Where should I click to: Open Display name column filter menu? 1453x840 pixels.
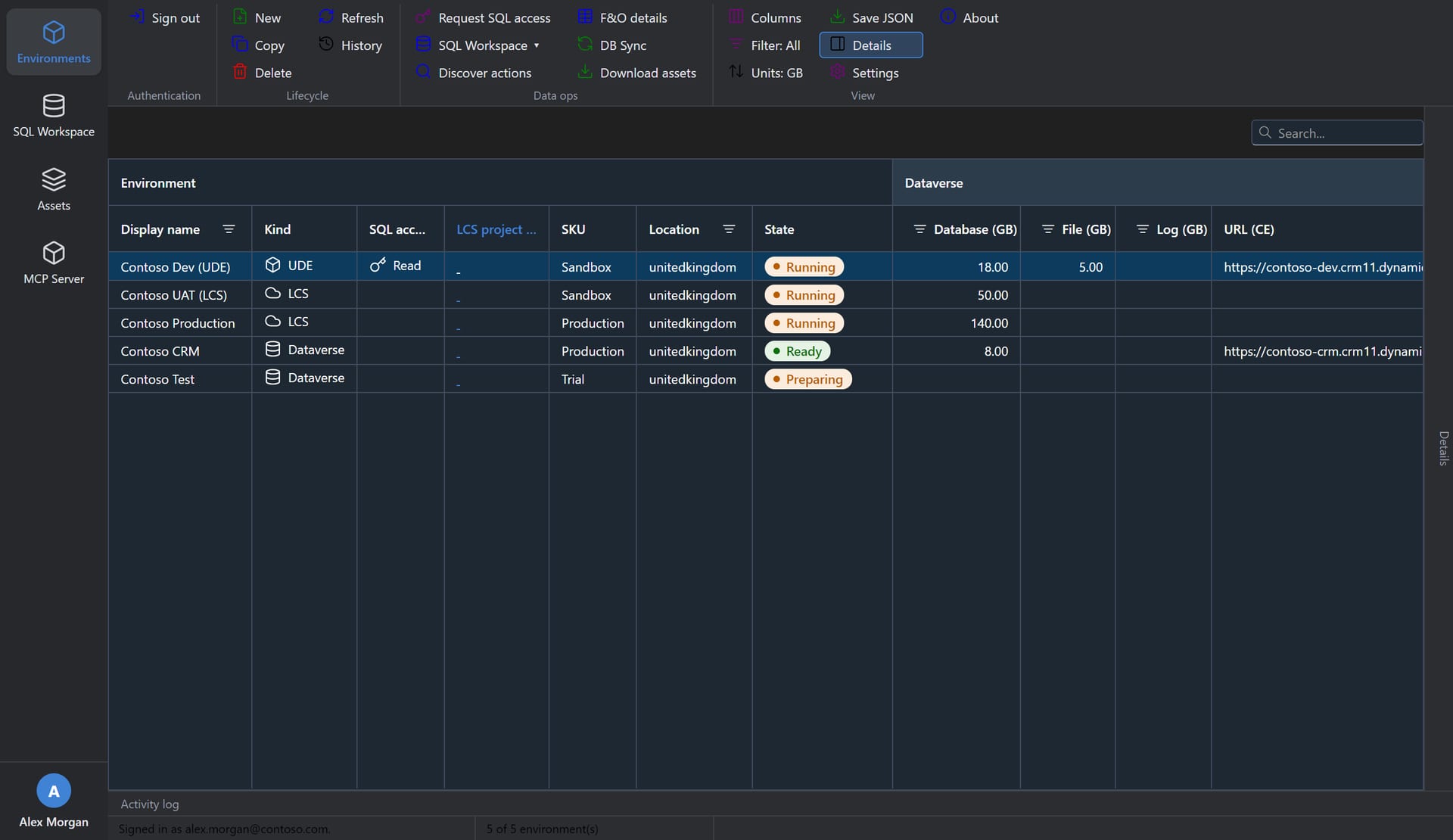click(x=229, y=229)
